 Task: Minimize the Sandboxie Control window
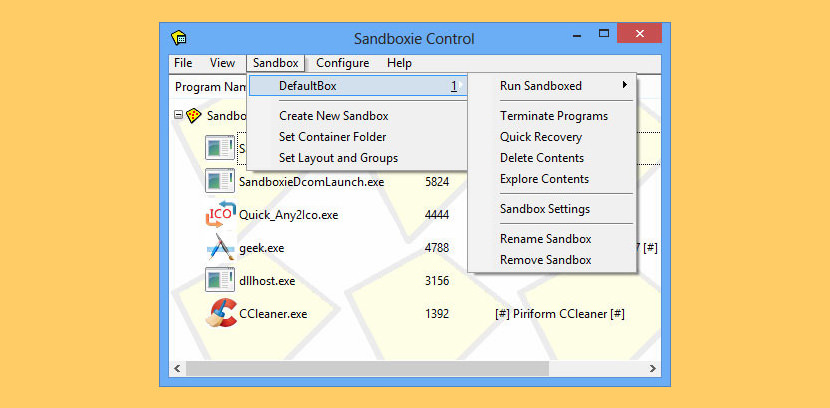click(578, 34)
